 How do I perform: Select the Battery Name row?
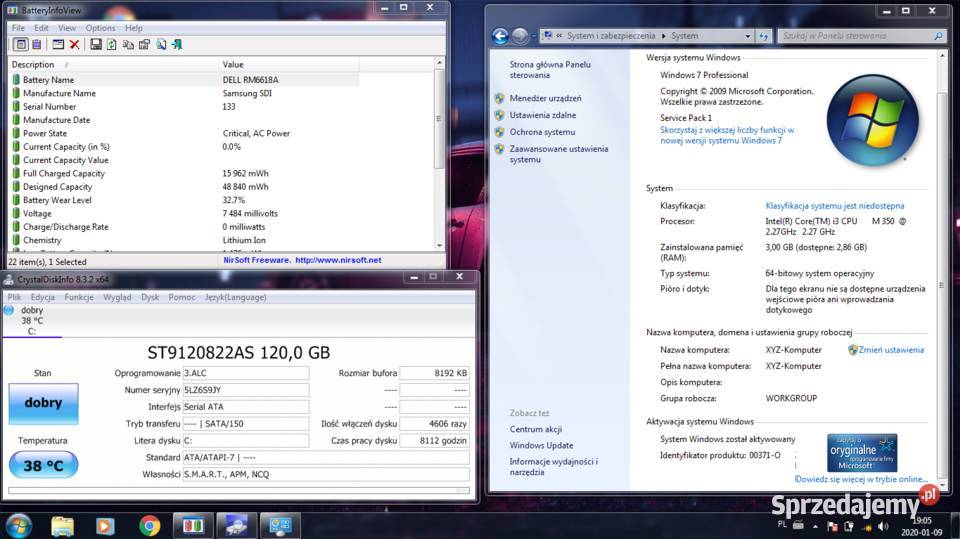[x=184, y=80]
